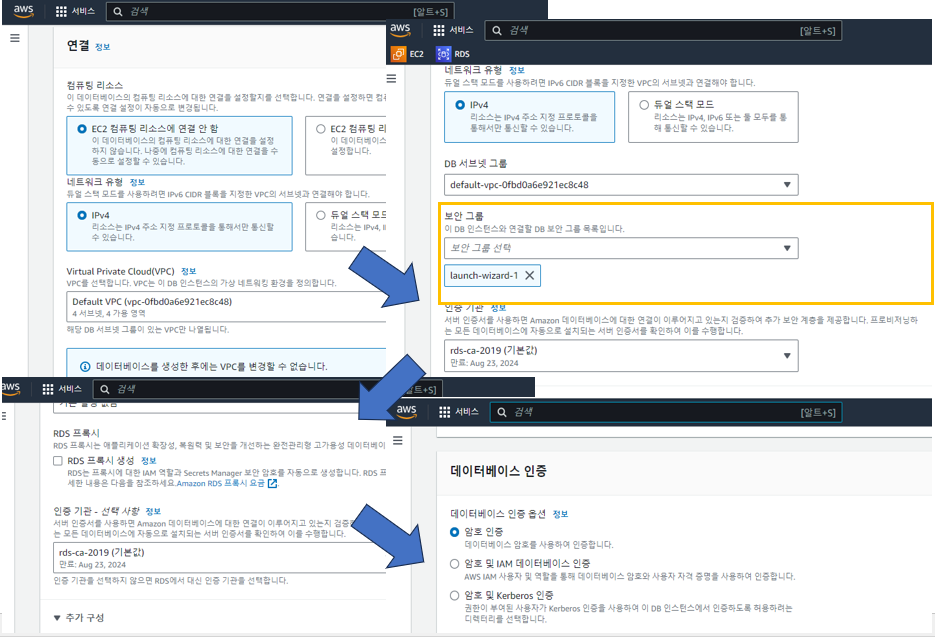Click the search field above the RDS 프록시 panel
Image resolution: width=935 pixels, height=637 pixels.
coord(267,389)
